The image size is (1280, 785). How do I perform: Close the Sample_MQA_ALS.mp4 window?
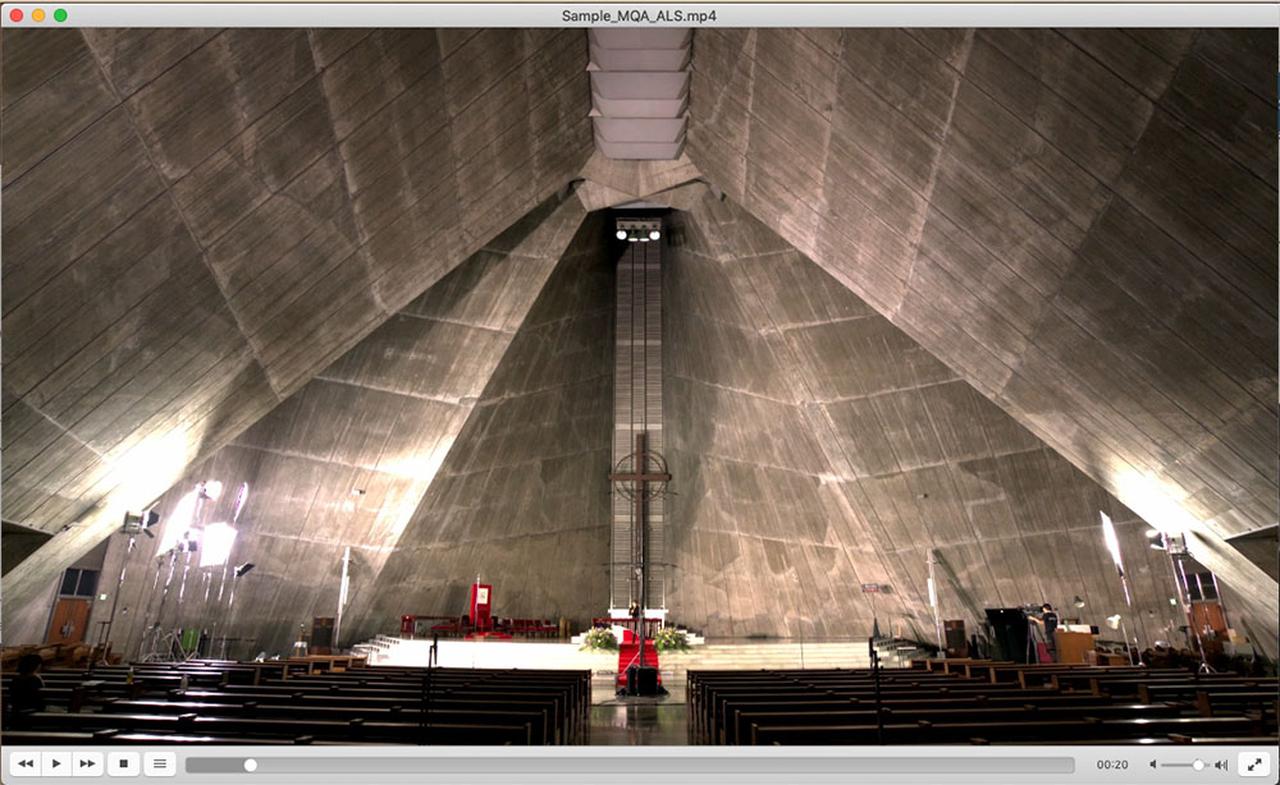[17, 15]
